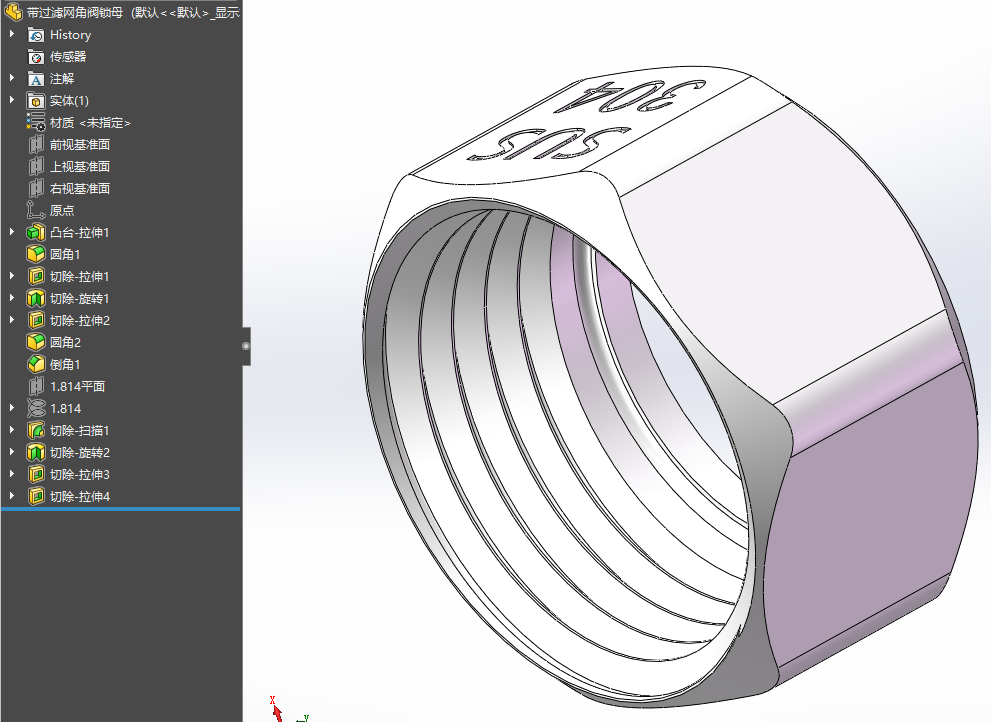Select 实体(1) in the tree
The width and height of the screenshot is (991, 722).
(69, 101)
